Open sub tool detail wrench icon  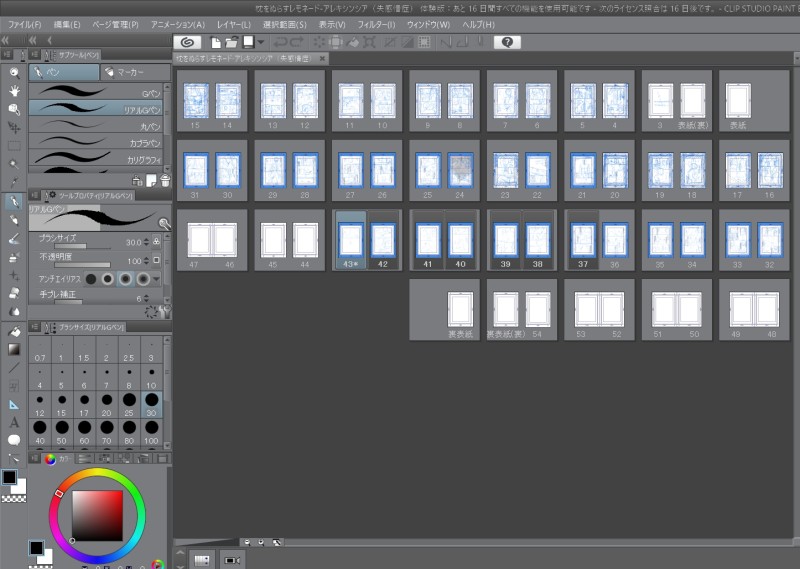pyautogui.click(x=164, y=312)
